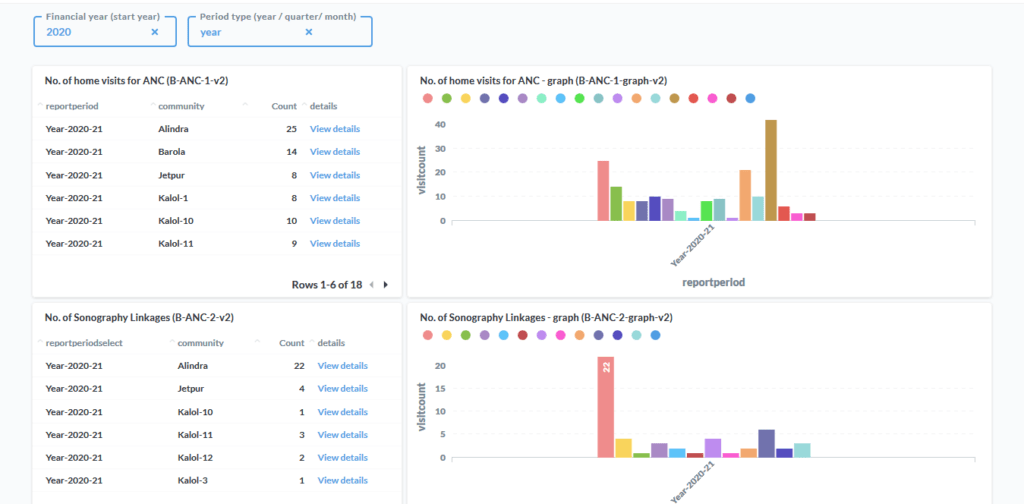The image size is (1024, 504).
Task: View details for Kalol-11 ANC home visits
Action: tap(335, 244)
